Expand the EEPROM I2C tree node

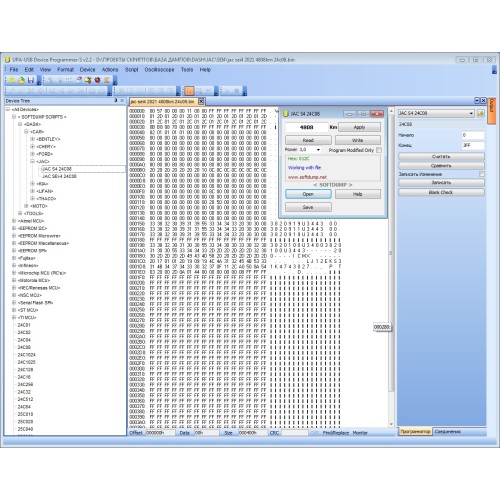coord(14,228)
